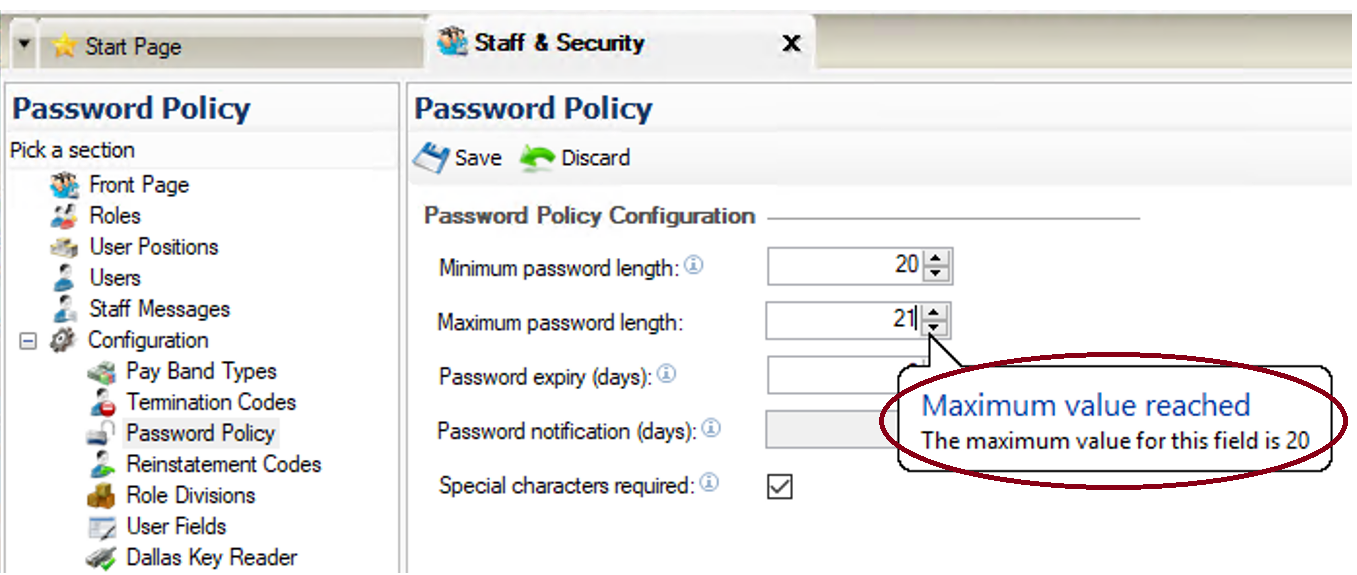
Task: Click the Minimum password length info icon
Action: (x=694, y=266)
